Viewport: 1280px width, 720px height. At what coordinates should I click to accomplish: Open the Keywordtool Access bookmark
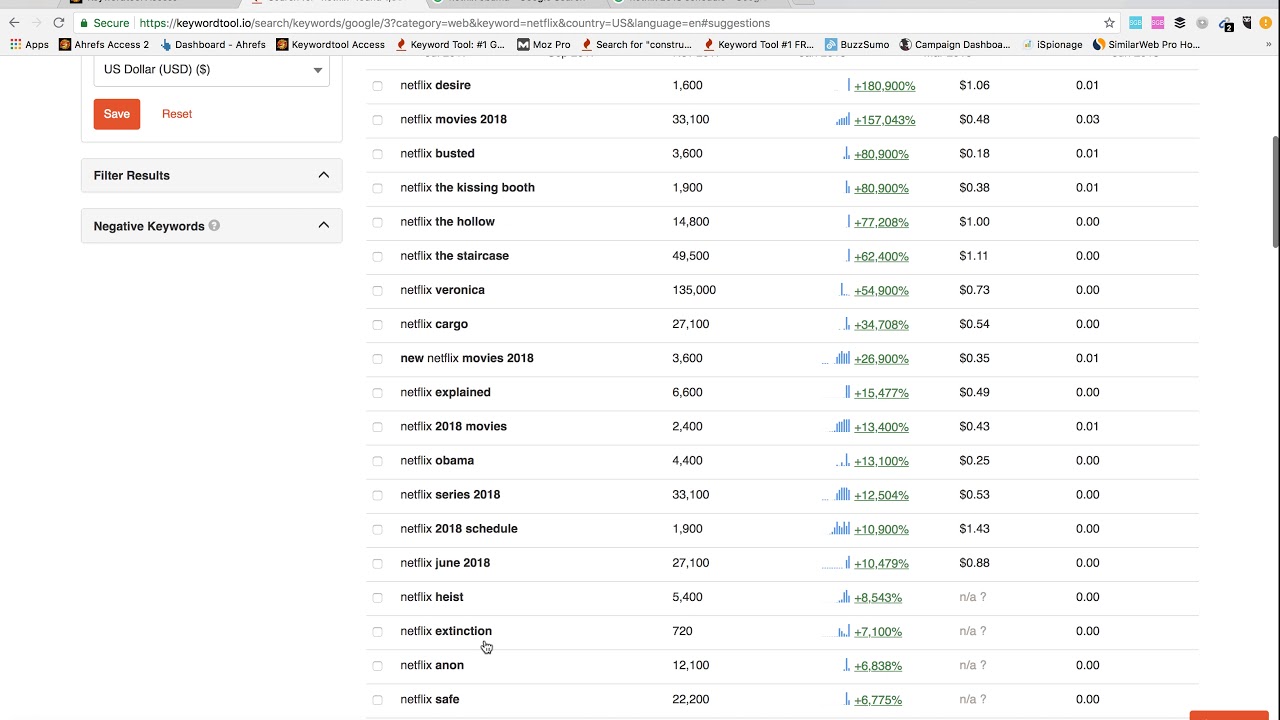click(330, 44)
